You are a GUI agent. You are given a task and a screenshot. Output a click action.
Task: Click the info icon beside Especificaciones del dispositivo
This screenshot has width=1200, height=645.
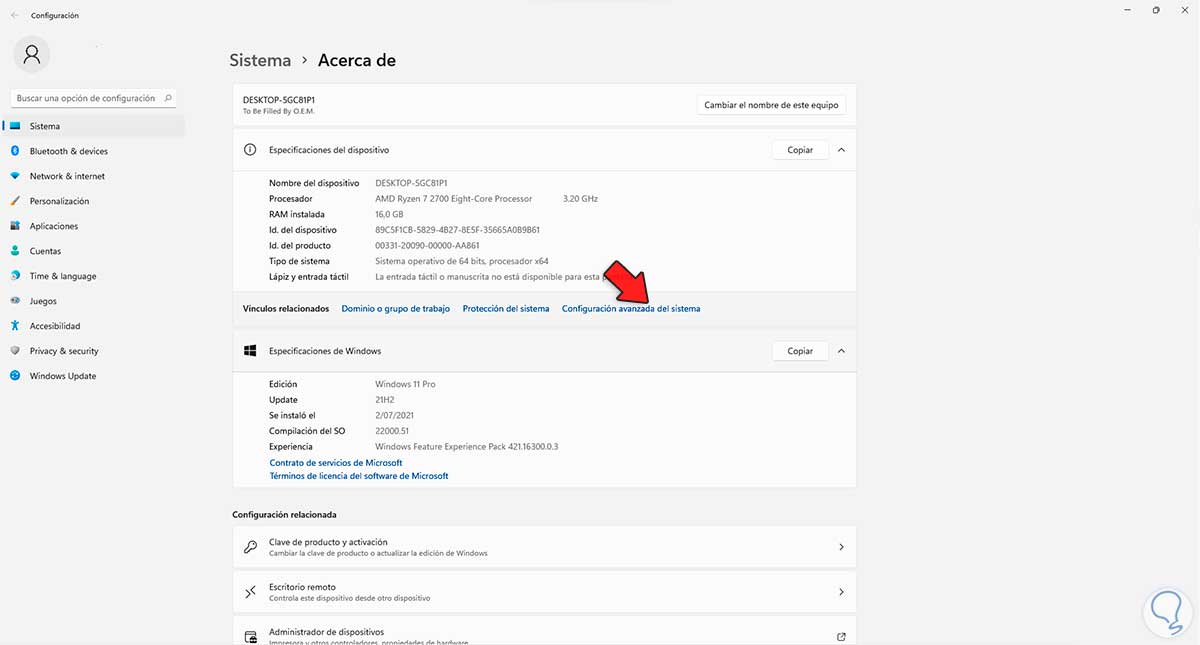[251, 149]
